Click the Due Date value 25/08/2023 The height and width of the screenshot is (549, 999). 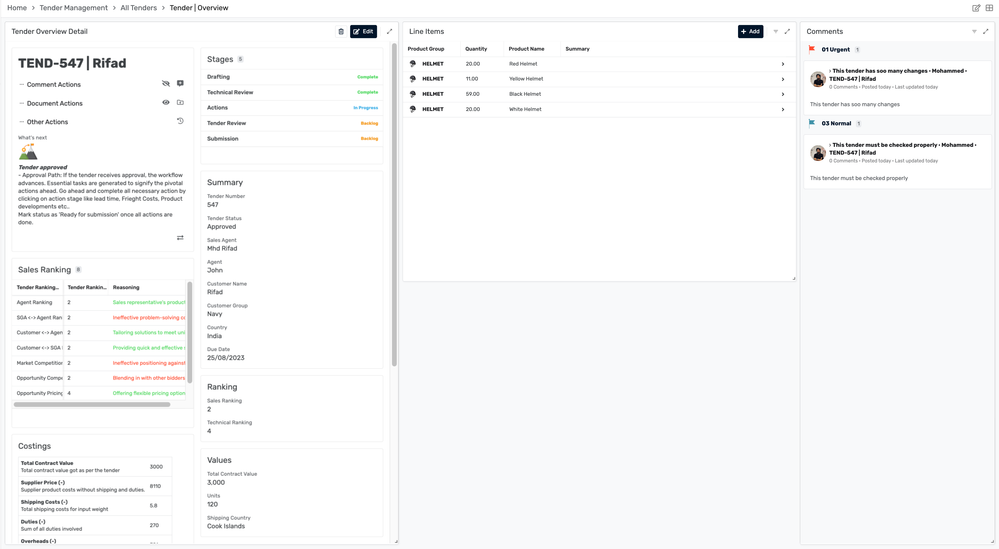tap(226, 358)
